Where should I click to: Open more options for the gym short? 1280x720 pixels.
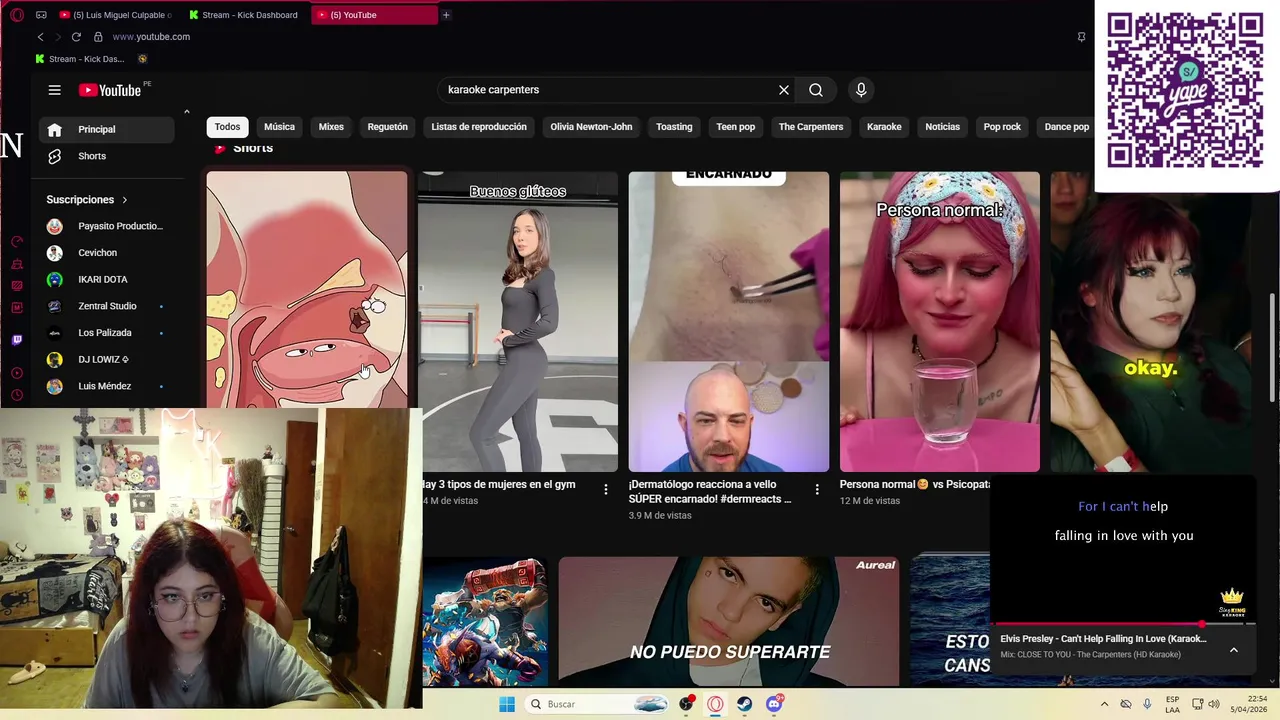coord(606,490)
